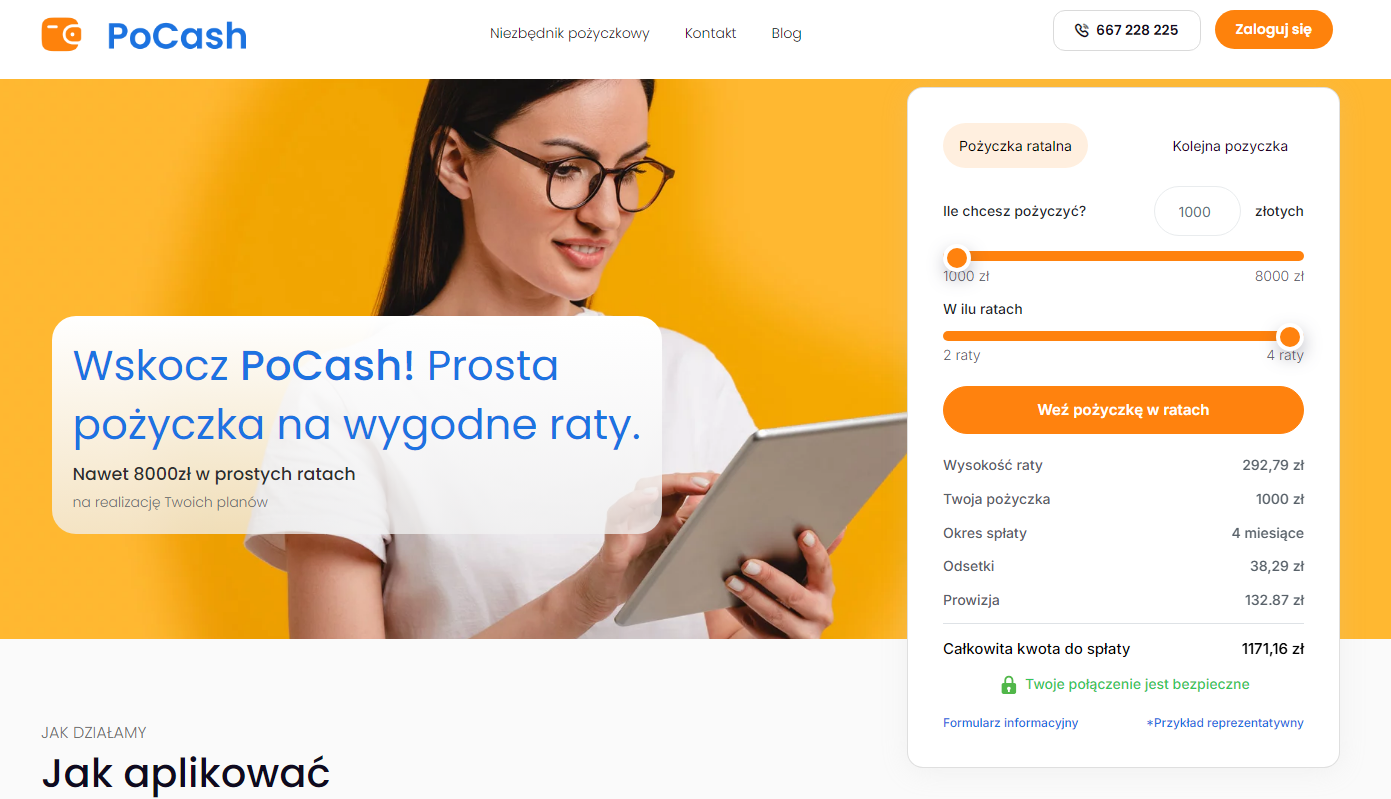Click the PoCash brand name text
1391x799 pixels.
point(177,35)
